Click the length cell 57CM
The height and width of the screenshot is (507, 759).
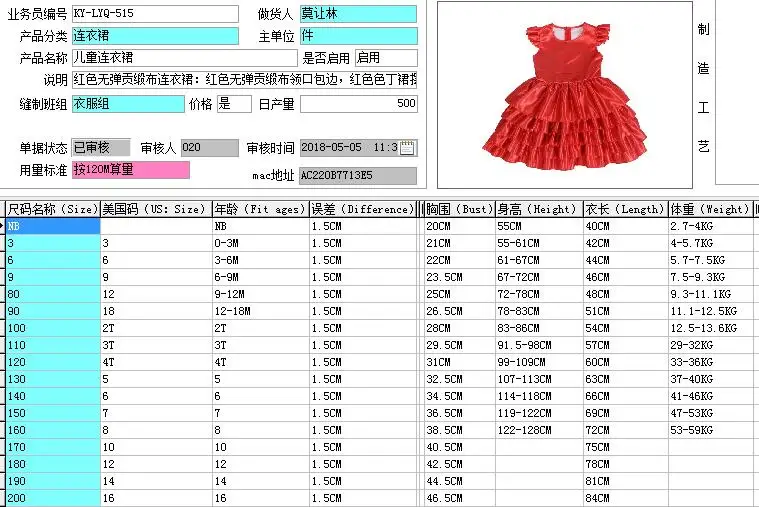626,345
